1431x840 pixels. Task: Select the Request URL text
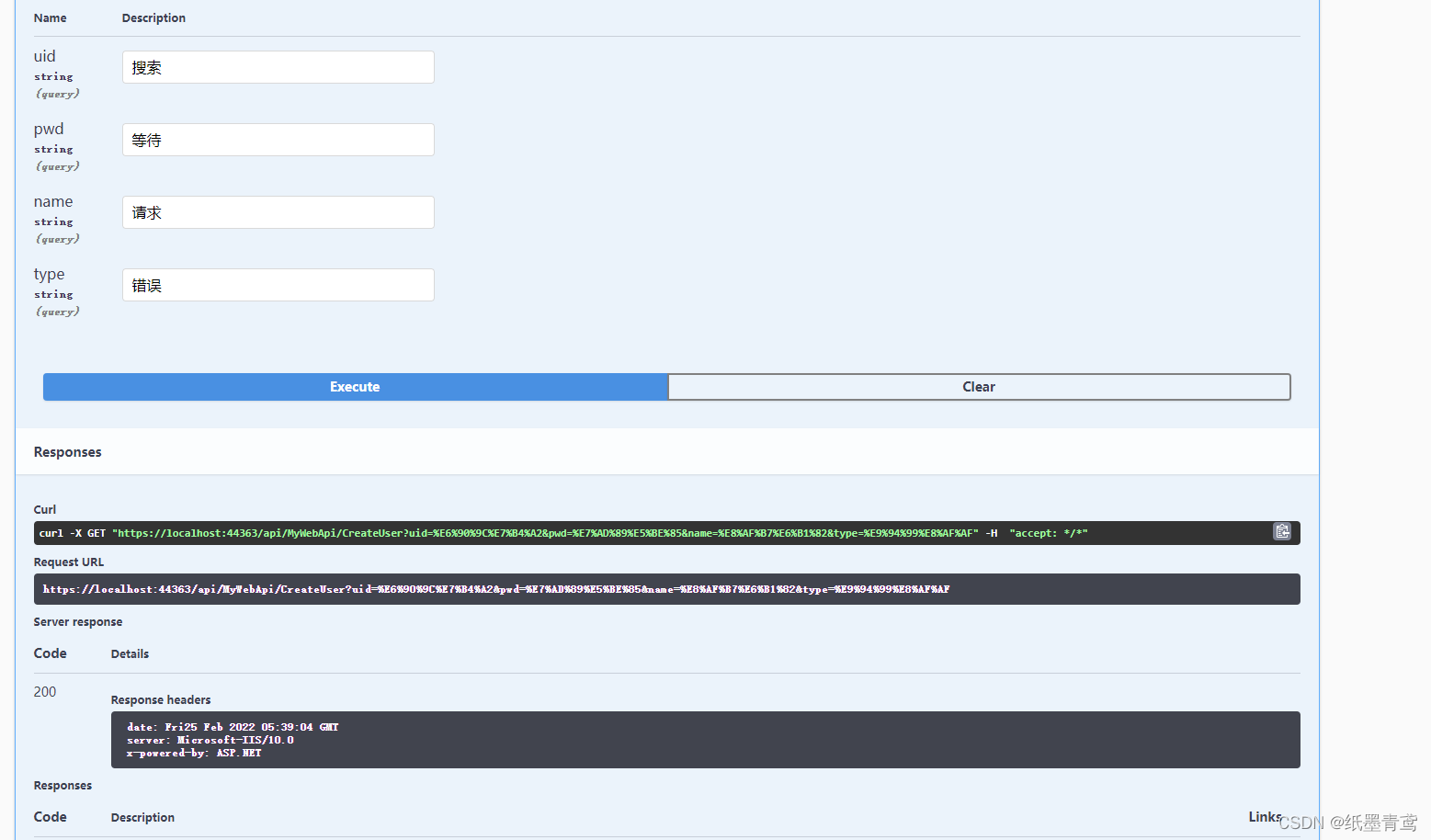tap(496, 589)
